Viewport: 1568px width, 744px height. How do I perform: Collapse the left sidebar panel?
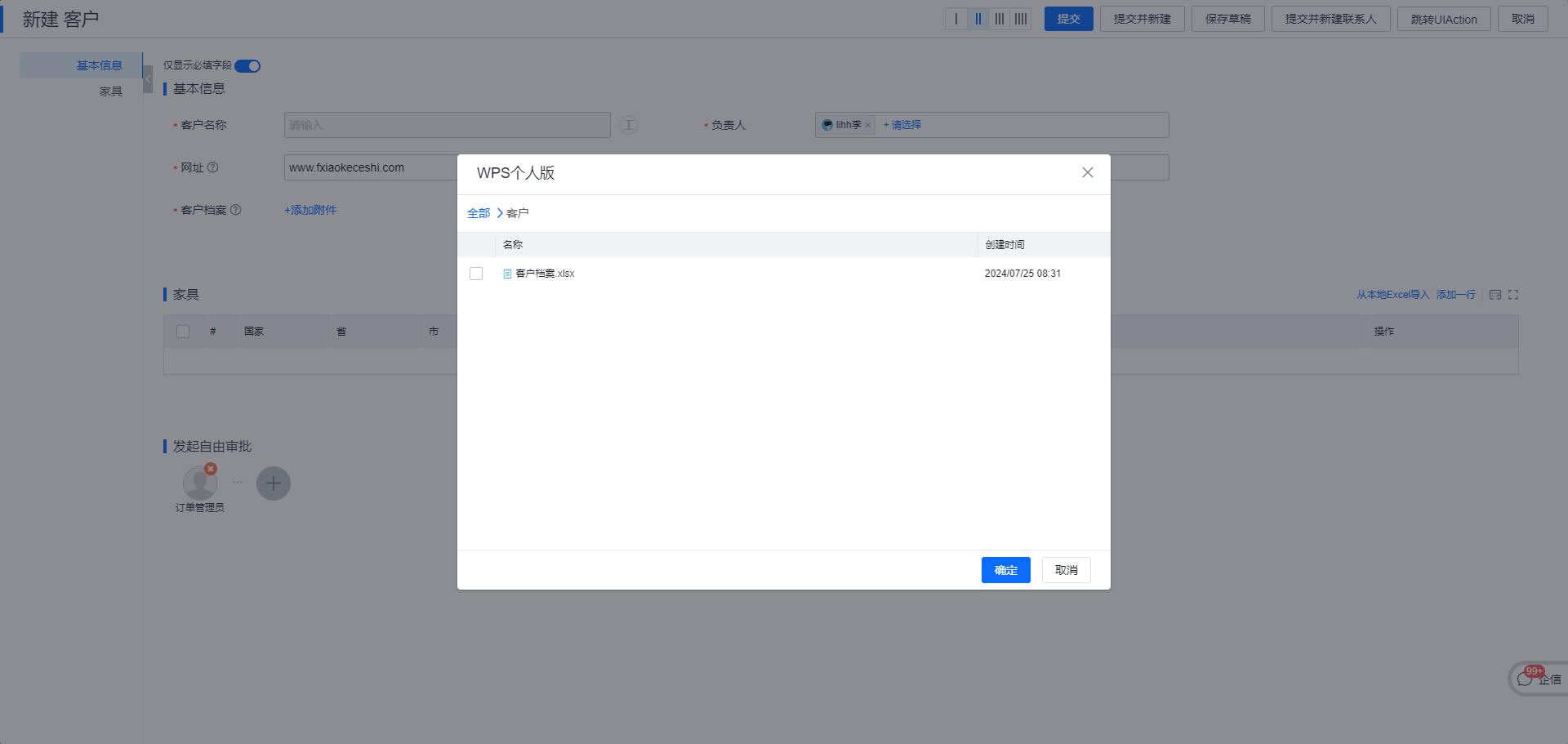coord(148,79)
